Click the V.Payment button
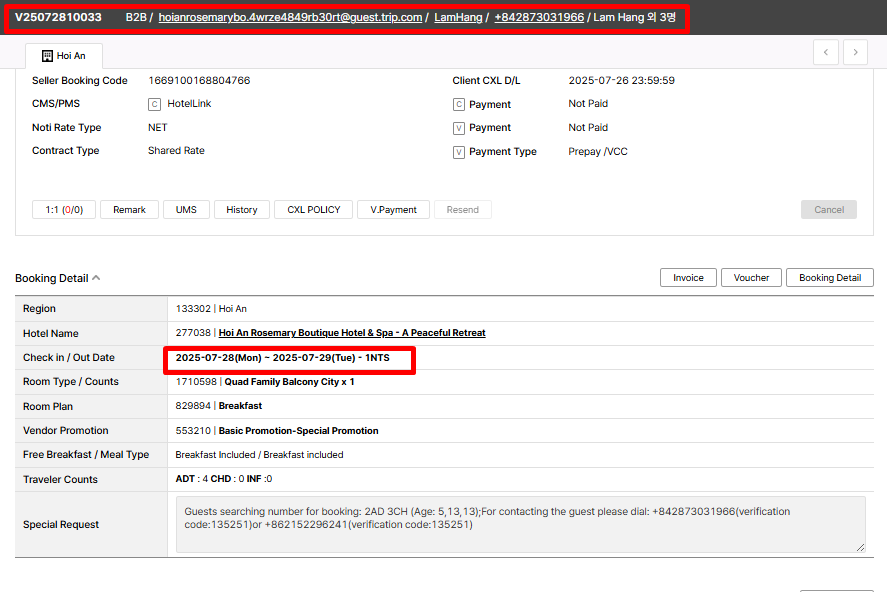The image size is (887, 592). click(x=393, y=210)
